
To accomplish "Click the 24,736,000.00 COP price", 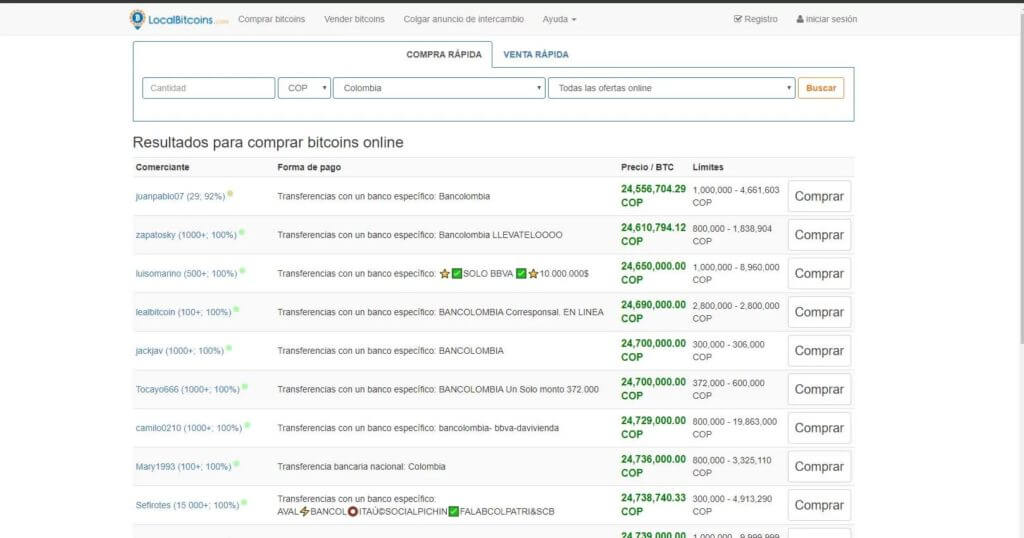I will click(653, 466).
